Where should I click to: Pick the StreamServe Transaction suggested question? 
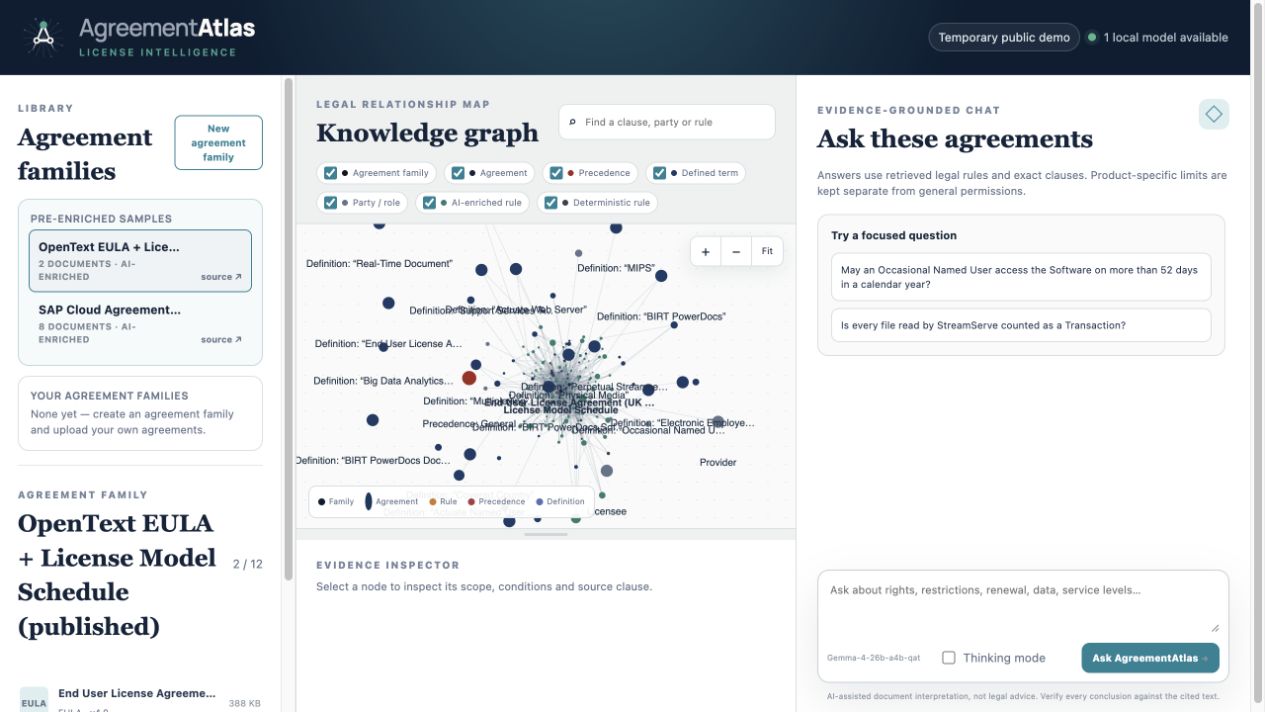click(1021, 325)
